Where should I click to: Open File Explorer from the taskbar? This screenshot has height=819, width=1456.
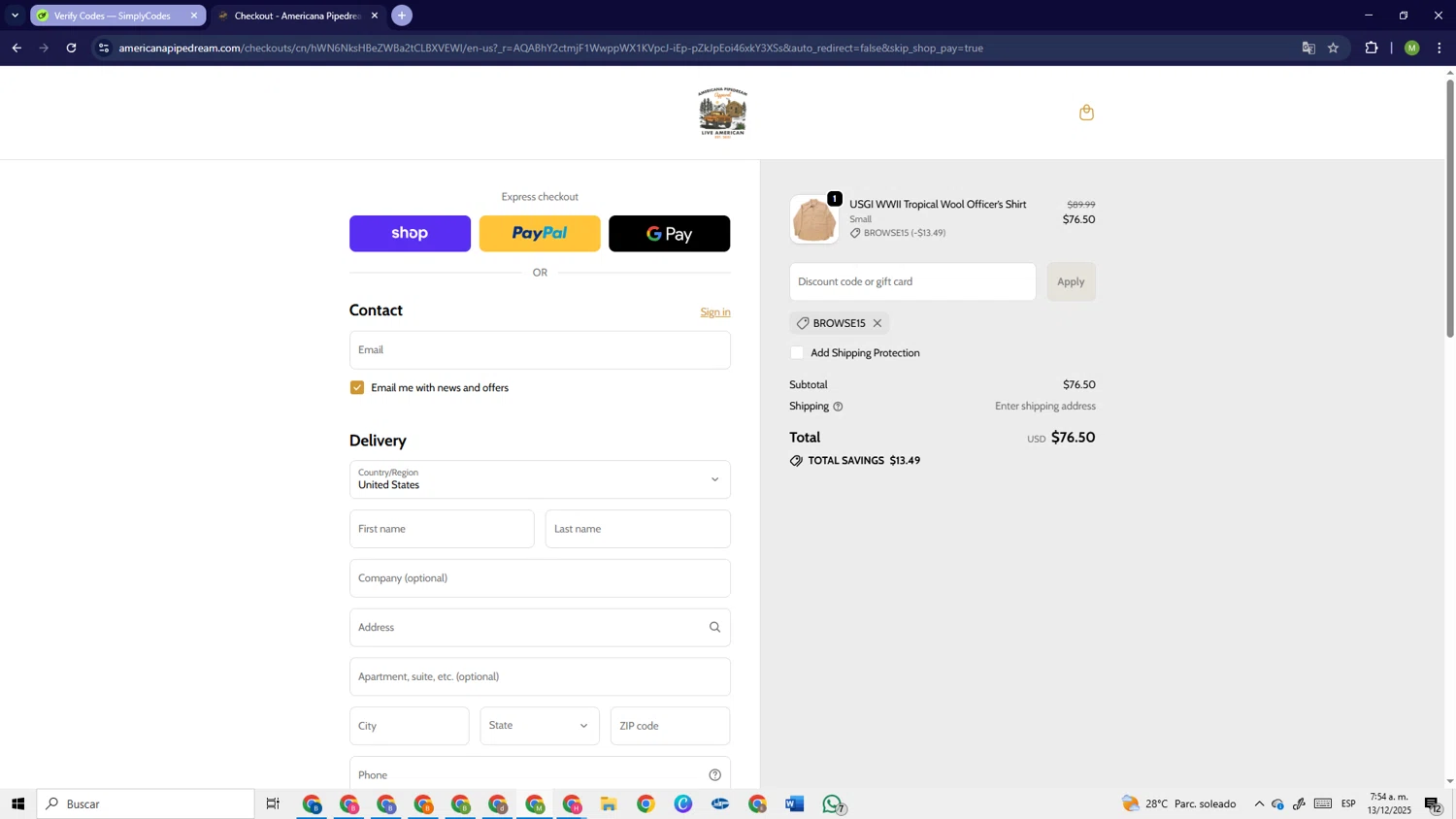609,803
